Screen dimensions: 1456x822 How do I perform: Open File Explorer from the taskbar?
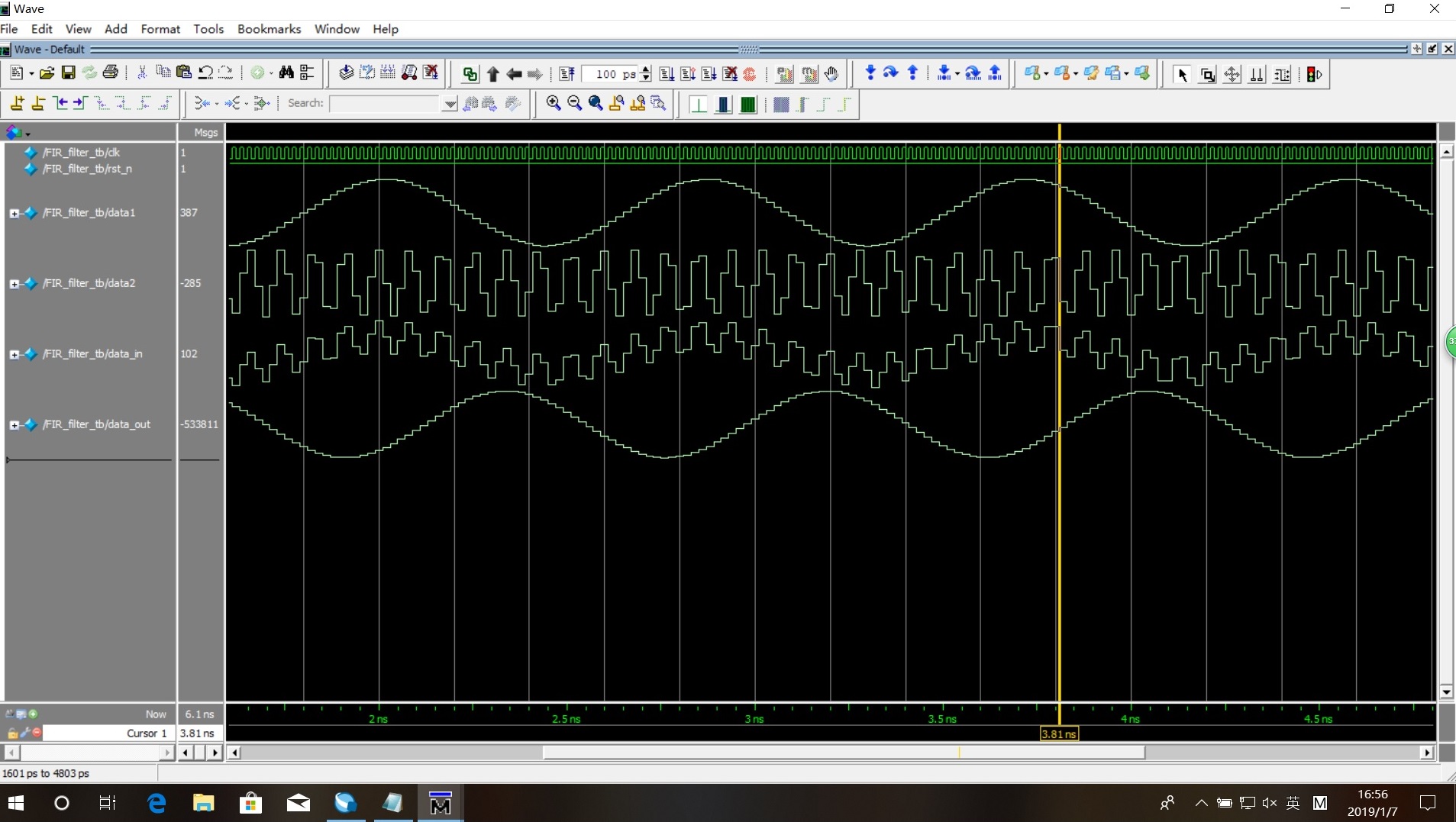tap(203, 803)
